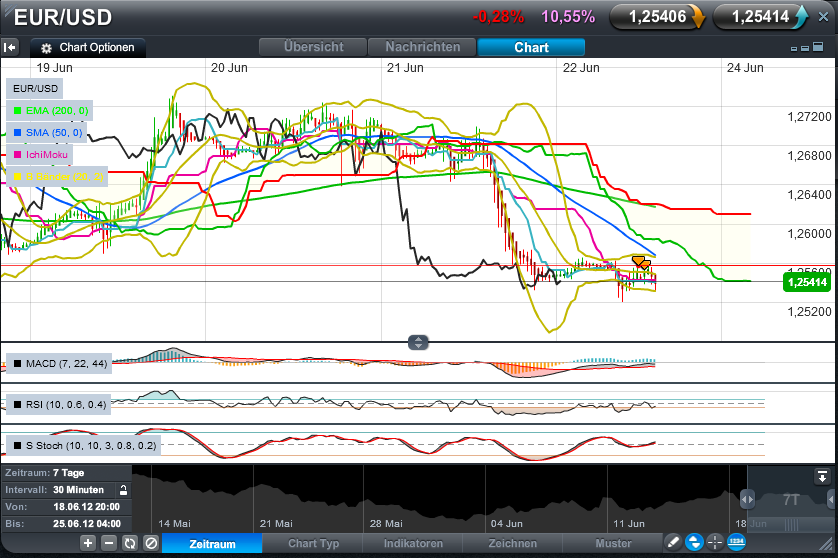Click the reset (crossed circle) icon
The width and height of the screenshot is (838, 558).
point(151,544)
